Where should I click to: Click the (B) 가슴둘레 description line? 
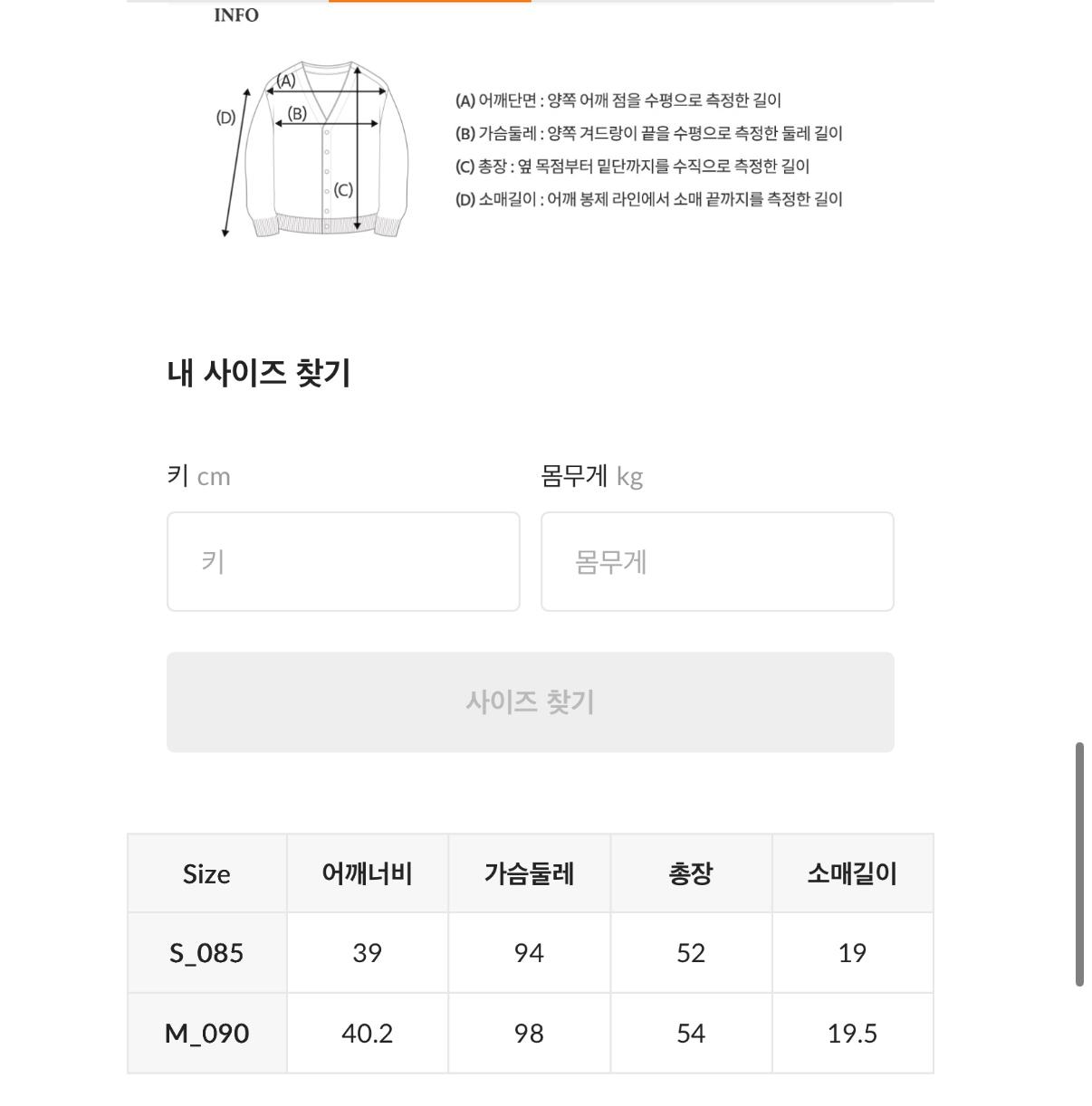648,134
